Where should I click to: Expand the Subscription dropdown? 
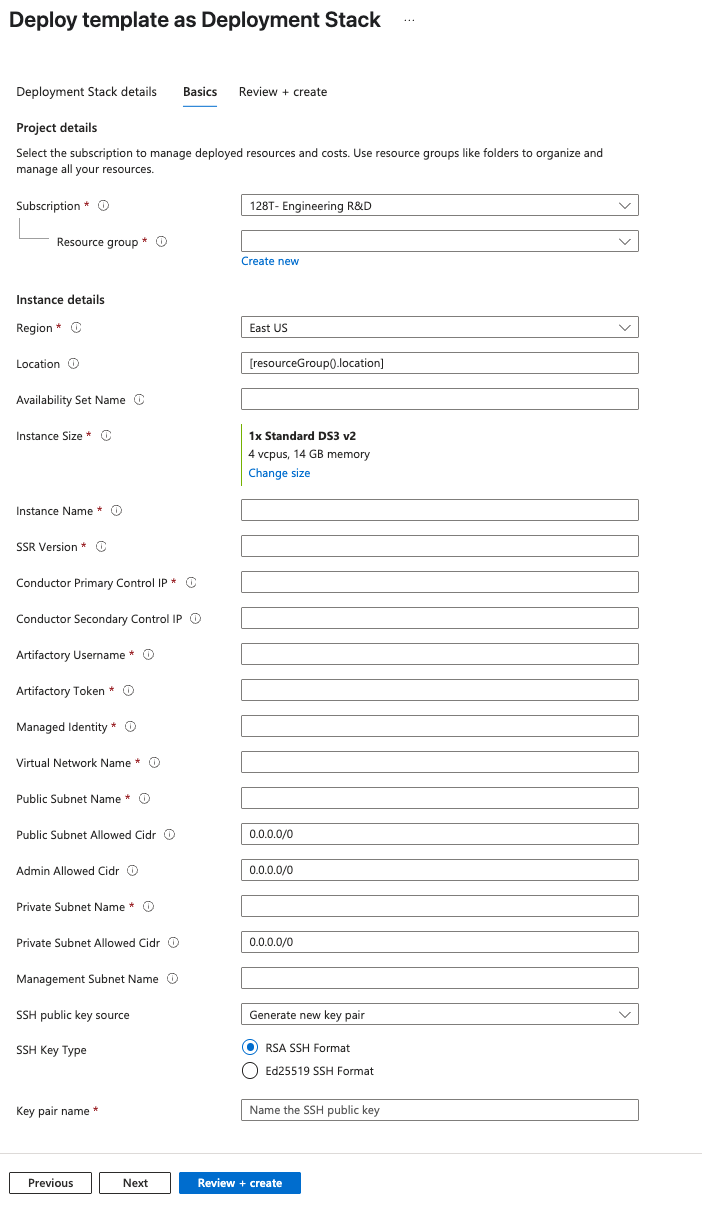pyautogui.click(x=439, y=206)
